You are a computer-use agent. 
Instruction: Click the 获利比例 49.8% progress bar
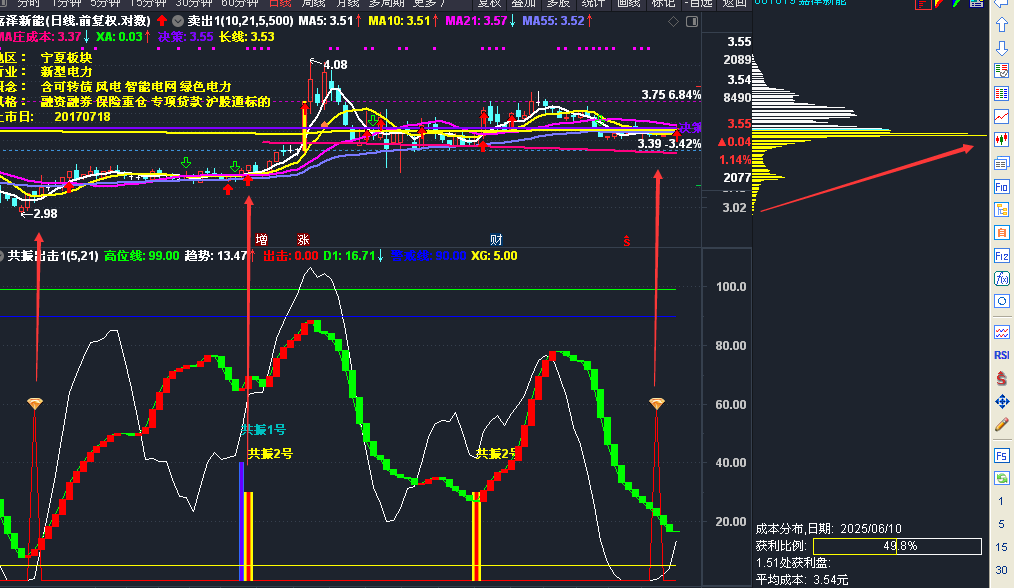(897, 546)
